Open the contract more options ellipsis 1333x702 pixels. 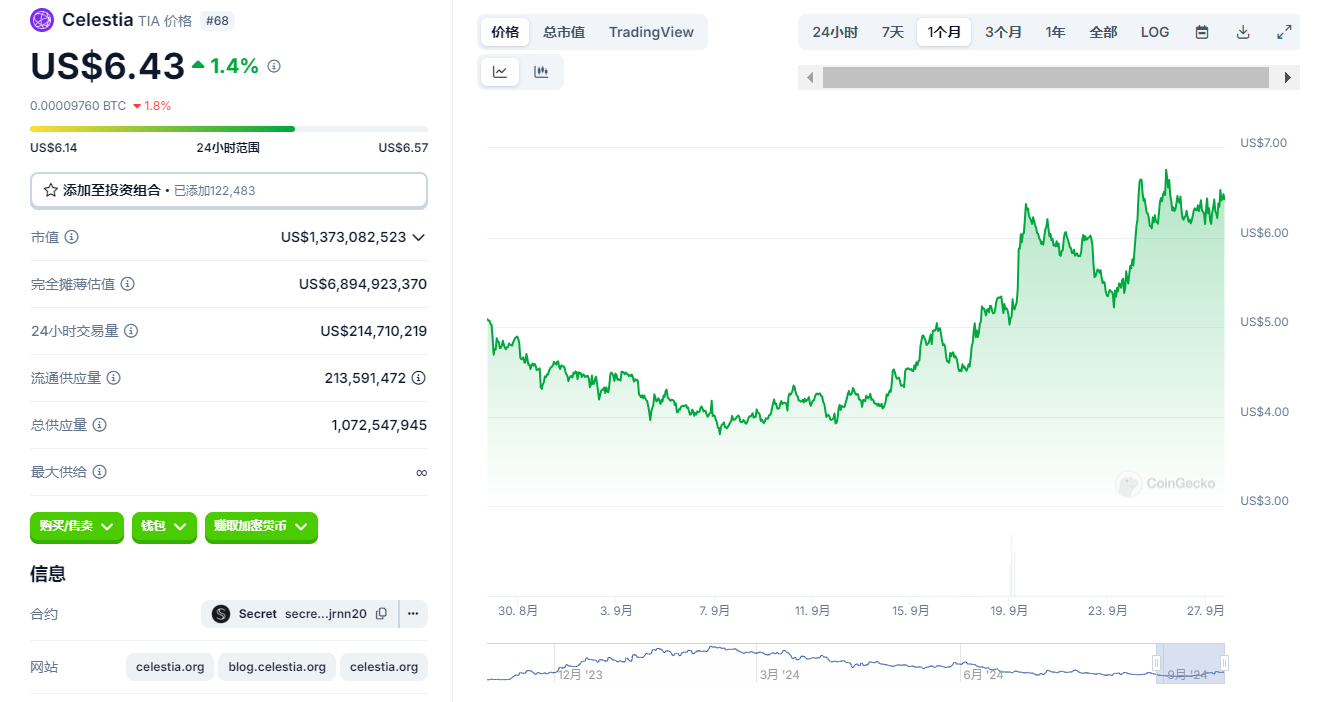[x=413, y=614]
